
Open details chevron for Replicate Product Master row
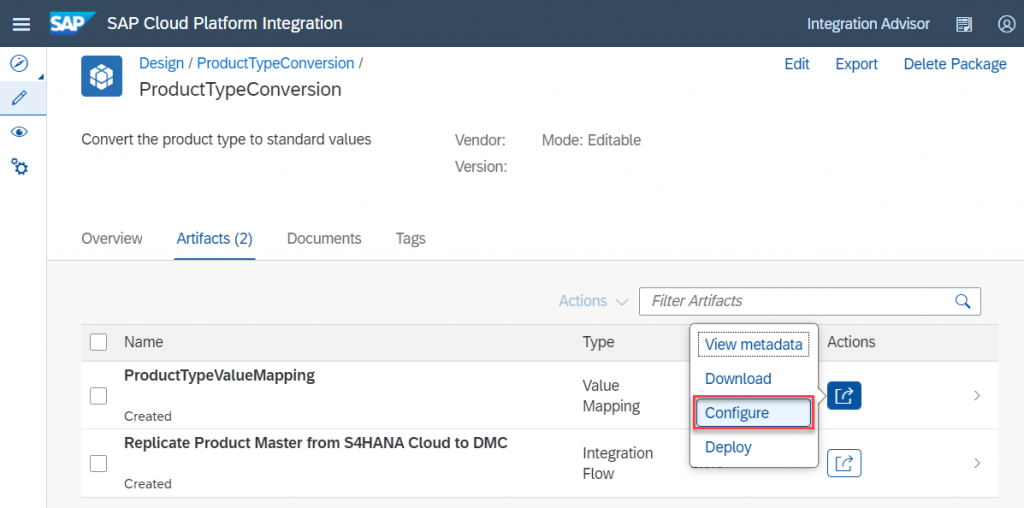pyautogui.click(x=977, y=464)
